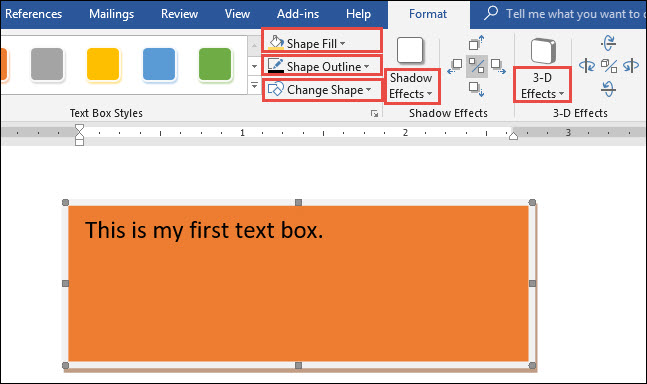This screenshot has width=647, height=384.
Task: Click the first line indent marker on ruler
Action: pyautogui.click(x=79, y=128)
